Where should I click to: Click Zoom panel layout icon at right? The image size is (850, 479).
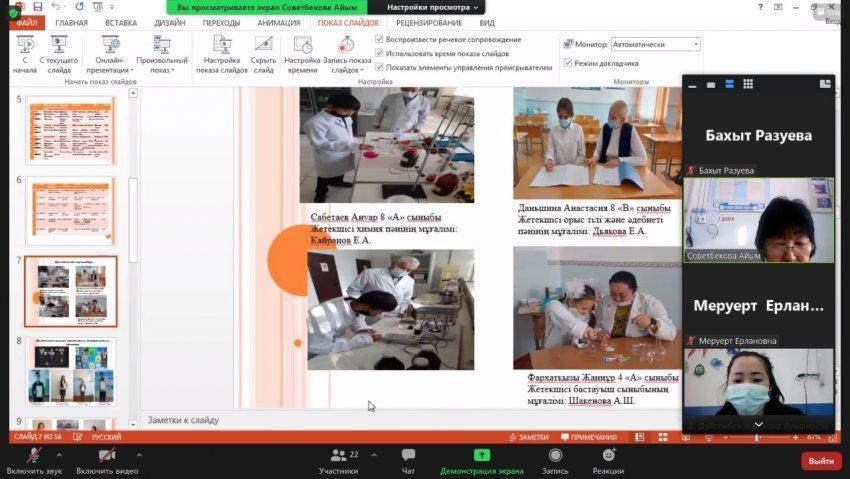(x=825, y=83)
